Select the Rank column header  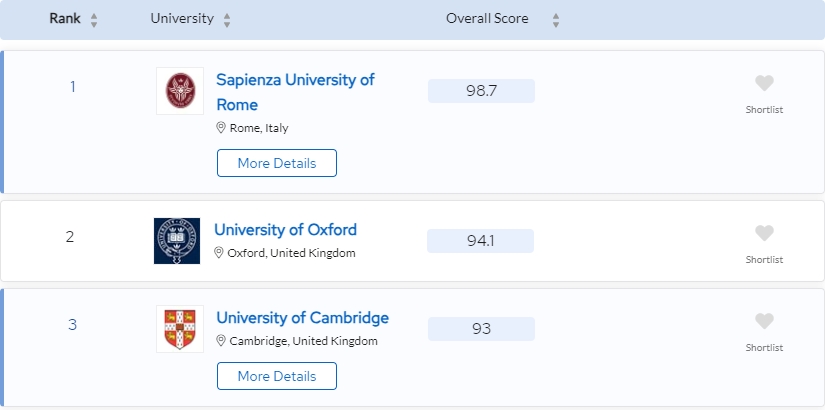click(65, 18)
